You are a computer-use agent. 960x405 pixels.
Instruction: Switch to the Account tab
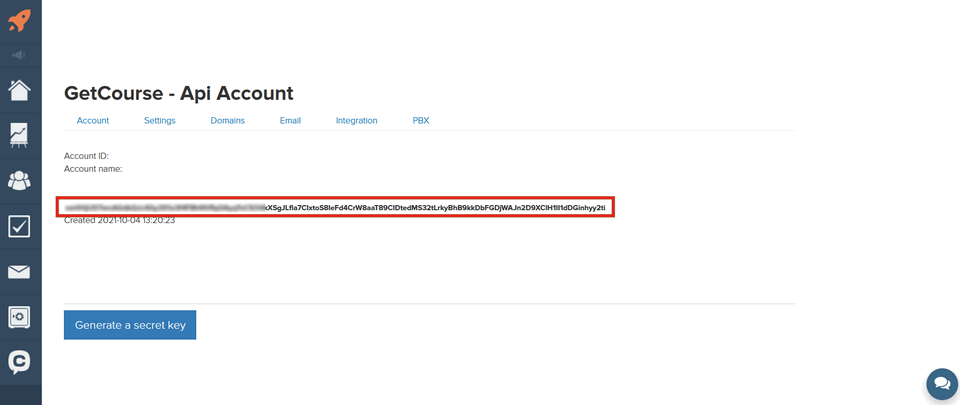click(93, 121)
